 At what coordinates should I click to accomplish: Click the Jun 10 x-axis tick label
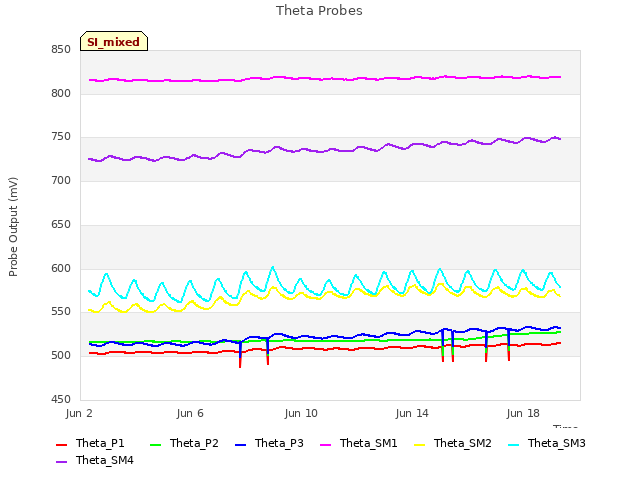[x=301, y=413]
